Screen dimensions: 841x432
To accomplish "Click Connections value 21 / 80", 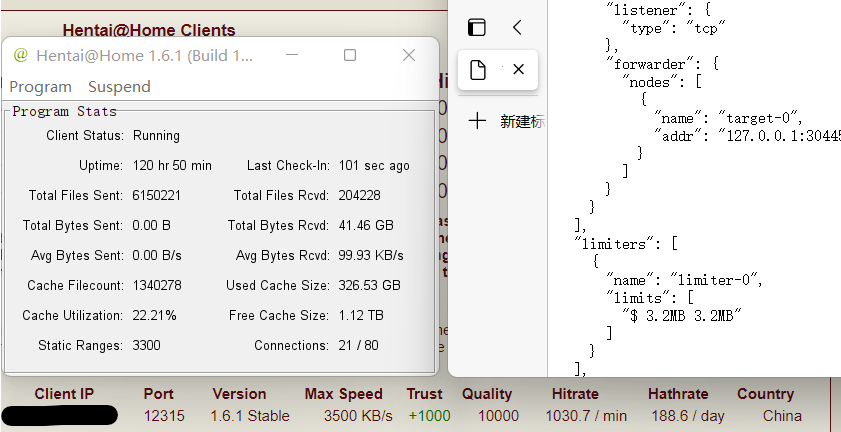I will [x=358, y=346].
